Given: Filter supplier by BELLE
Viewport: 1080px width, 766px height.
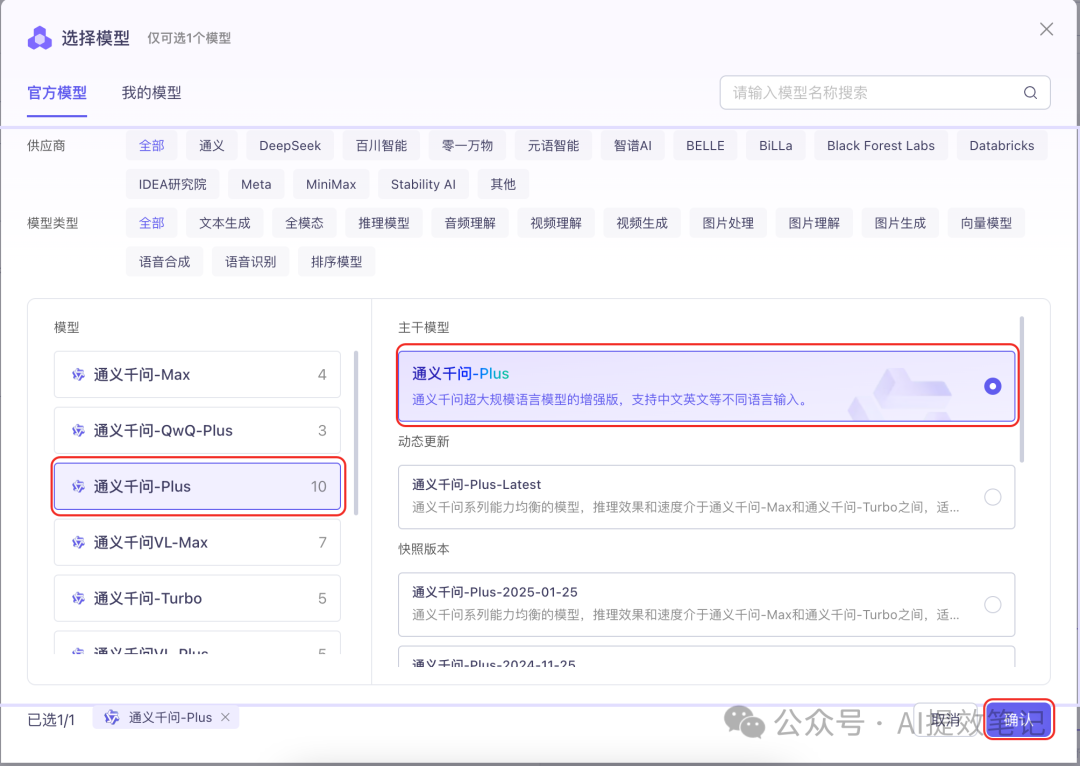Looking at the screenshot, I should tap(705, 145).
